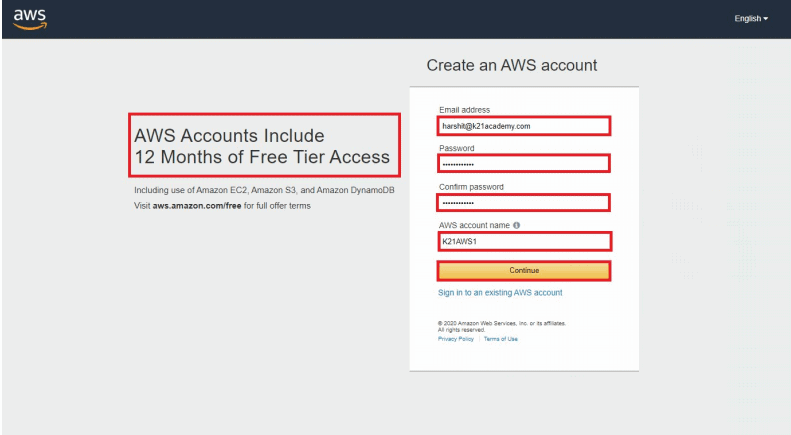
Task: Click the Amazon Web Services copyright notice
Action: tap(508, 326)
